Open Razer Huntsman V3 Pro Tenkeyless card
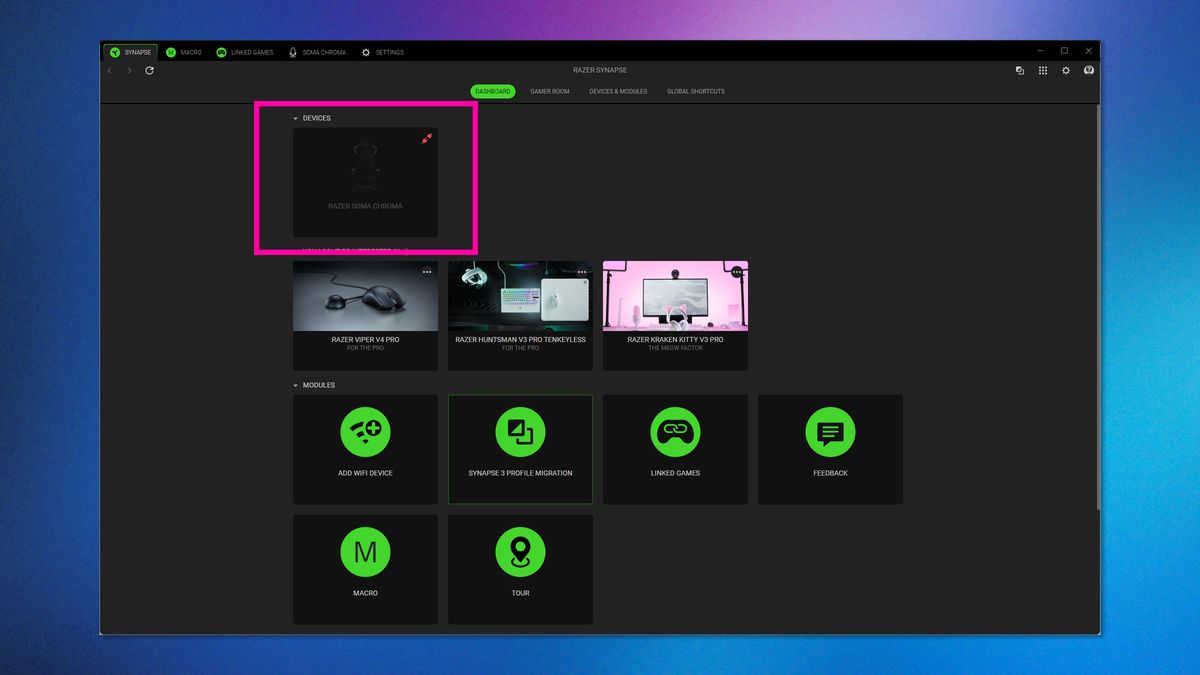Image resolution: width=1200 pixels, height=675 pixels. pyautogui.click(x=520, y=316)
